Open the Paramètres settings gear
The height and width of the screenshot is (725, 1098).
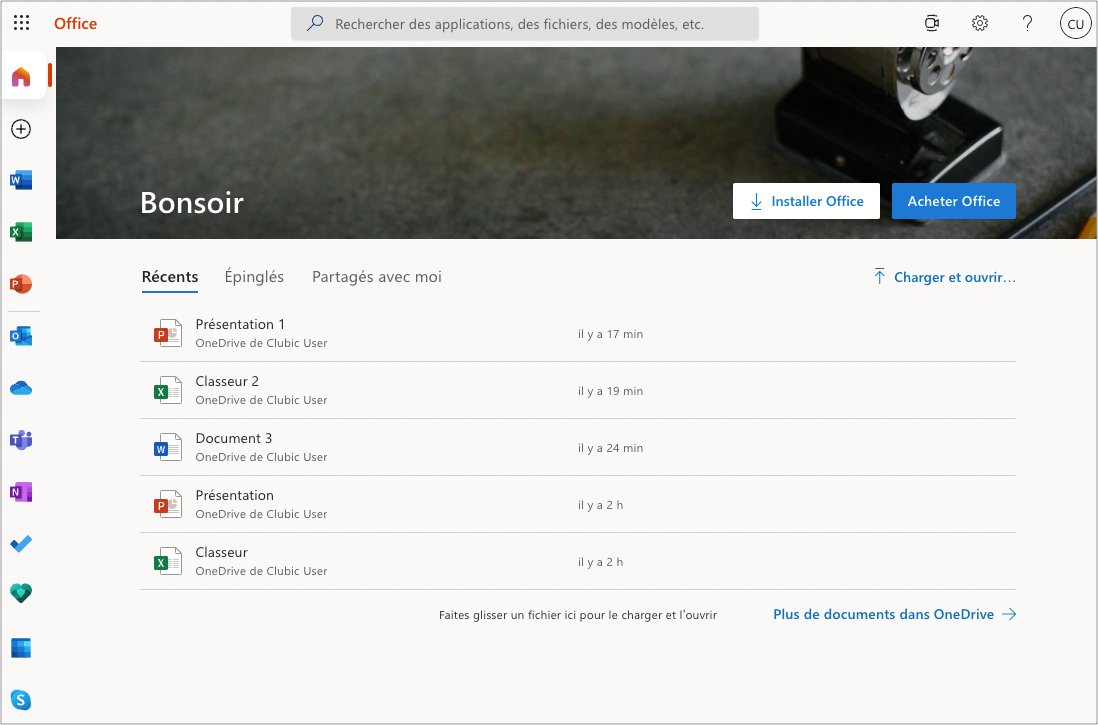(979, 22)
